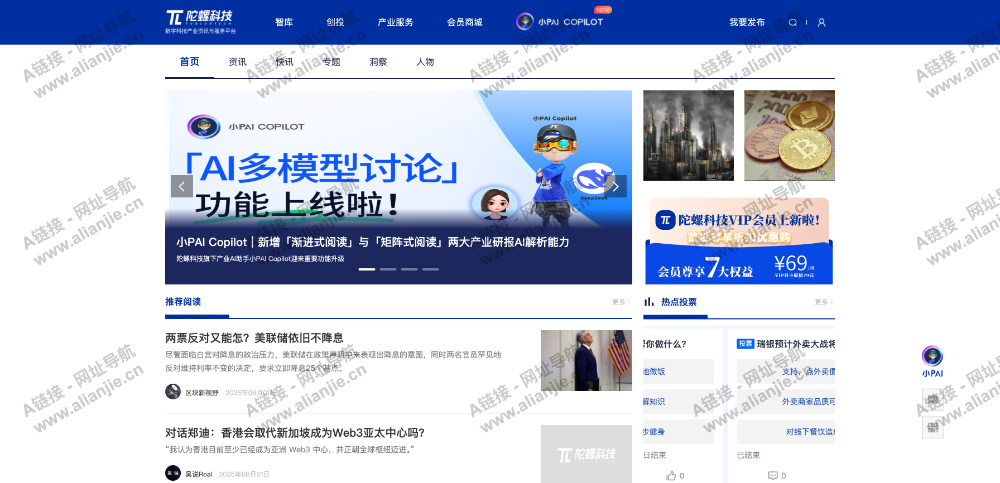
Task: Select the poll option ending in 做饭
Action: coord(679,371)
